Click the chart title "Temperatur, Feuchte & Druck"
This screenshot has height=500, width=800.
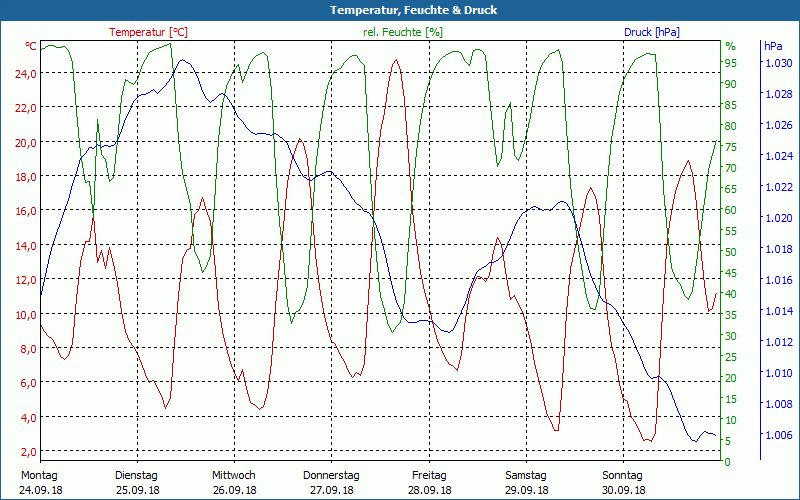coord(400,10)
